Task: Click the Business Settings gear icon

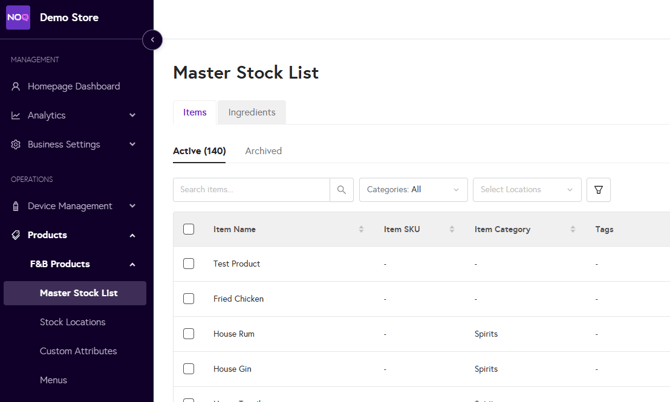Action: 15,145
